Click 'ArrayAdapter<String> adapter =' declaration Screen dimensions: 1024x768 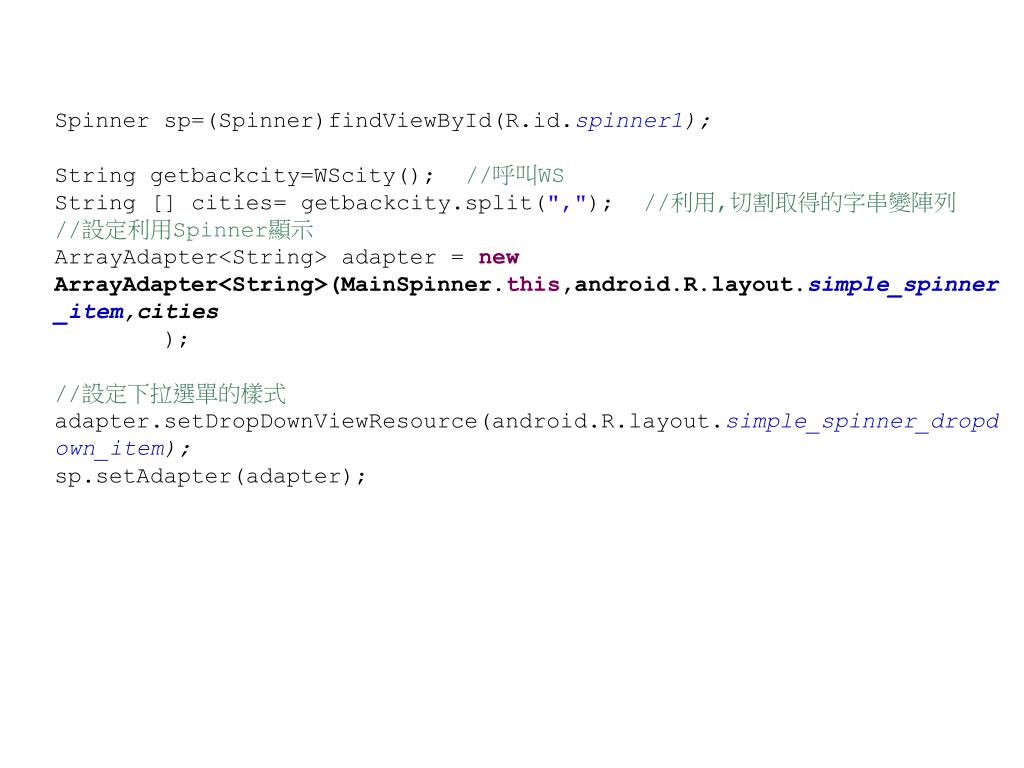[x=259, y=257]
